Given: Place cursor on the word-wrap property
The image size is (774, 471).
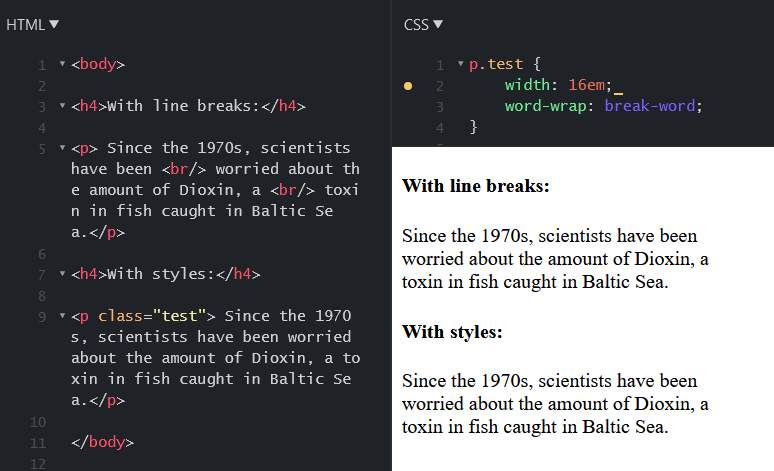Looking at the screenshot, I should 545,106.
